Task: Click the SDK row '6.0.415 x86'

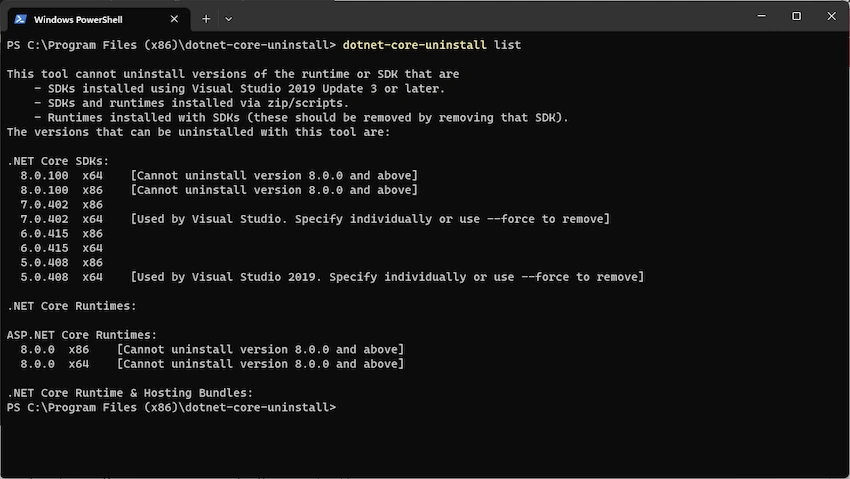Action: click(x=62, y=234)
